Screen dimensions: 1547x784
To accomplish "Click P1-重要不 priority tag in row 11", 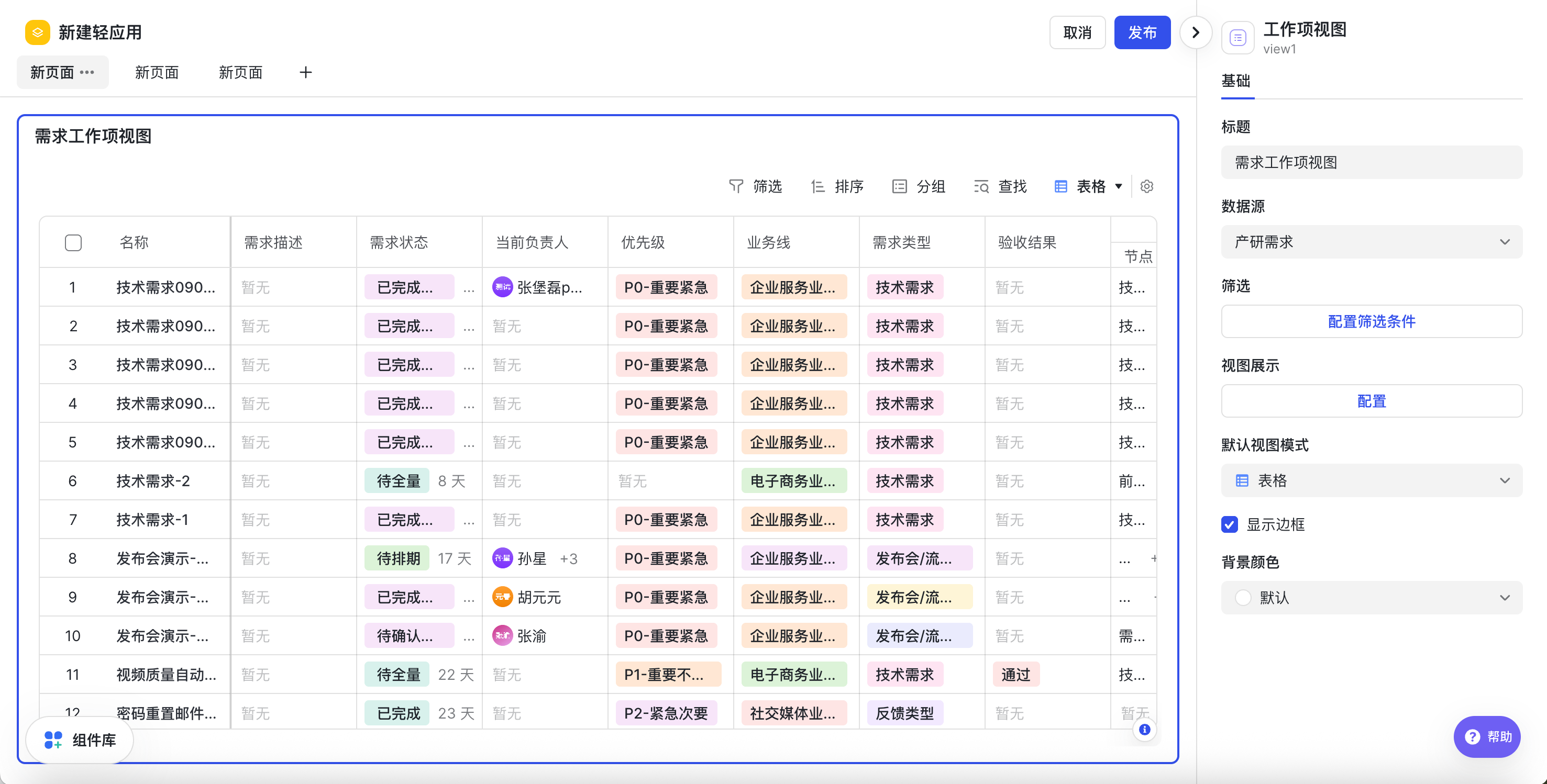I will [x=668, y=675].
